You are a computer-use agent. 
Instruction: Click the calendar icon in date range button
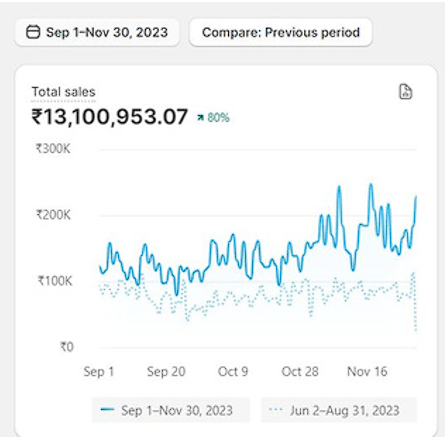[x=33, y=32]
